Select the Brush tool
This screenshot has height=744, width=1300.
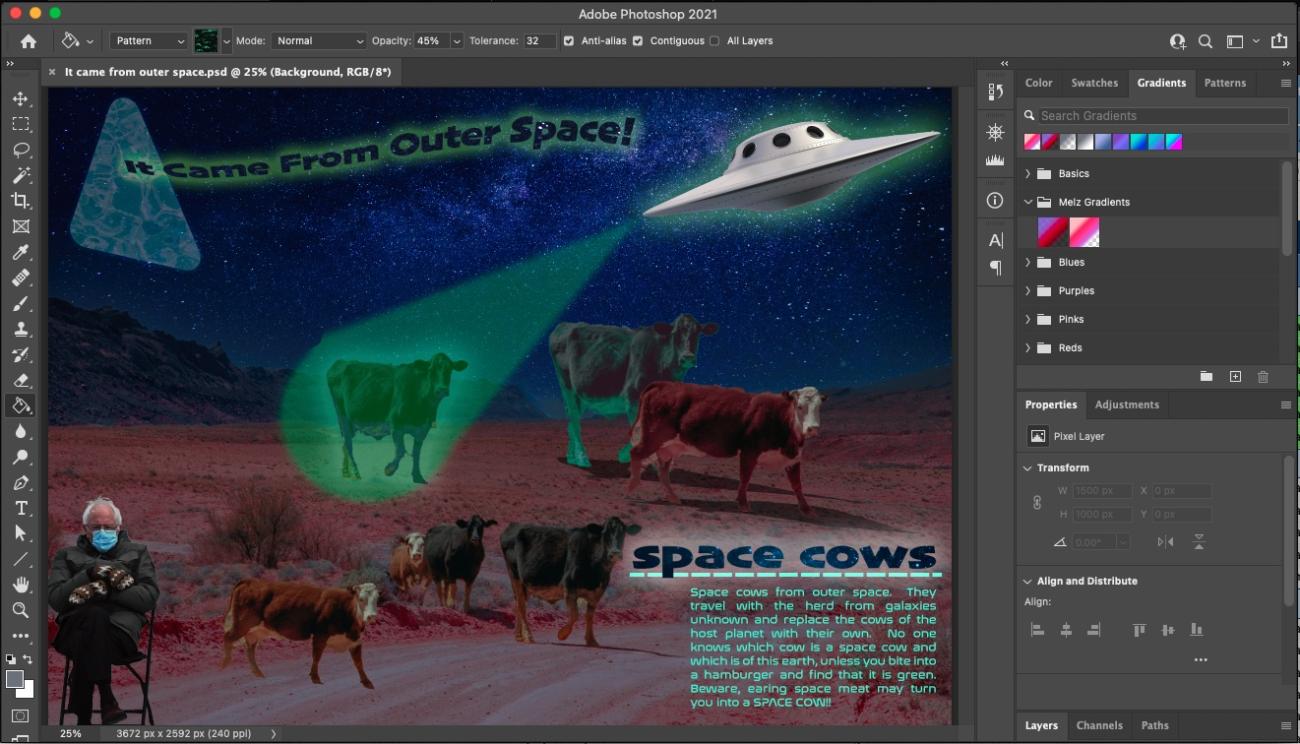(21, 303)
